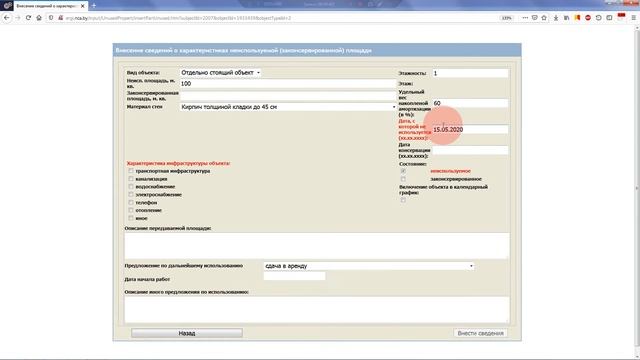The height and width of the screenshot is (360, 640).
Task: Click дата начала работ input field
Action: pos(294,276)
